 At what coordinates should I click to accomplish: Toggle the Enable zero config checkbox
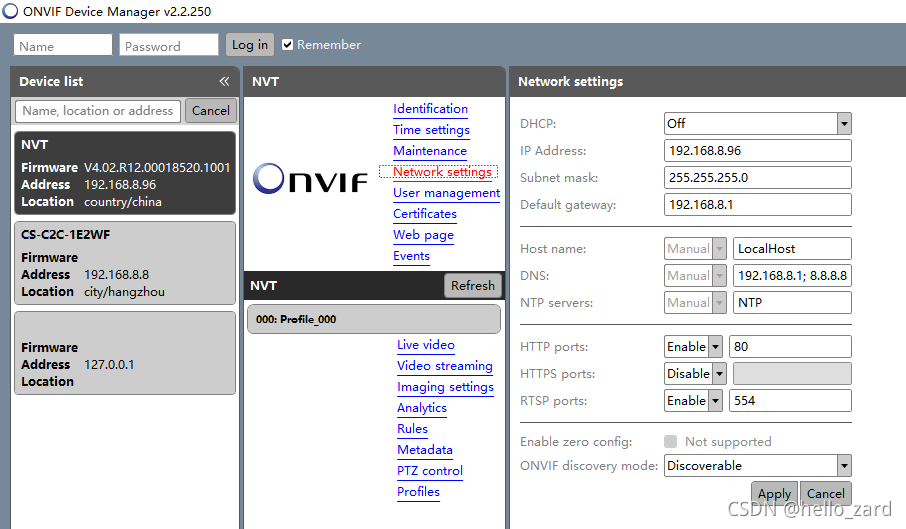tap(671, 442)
